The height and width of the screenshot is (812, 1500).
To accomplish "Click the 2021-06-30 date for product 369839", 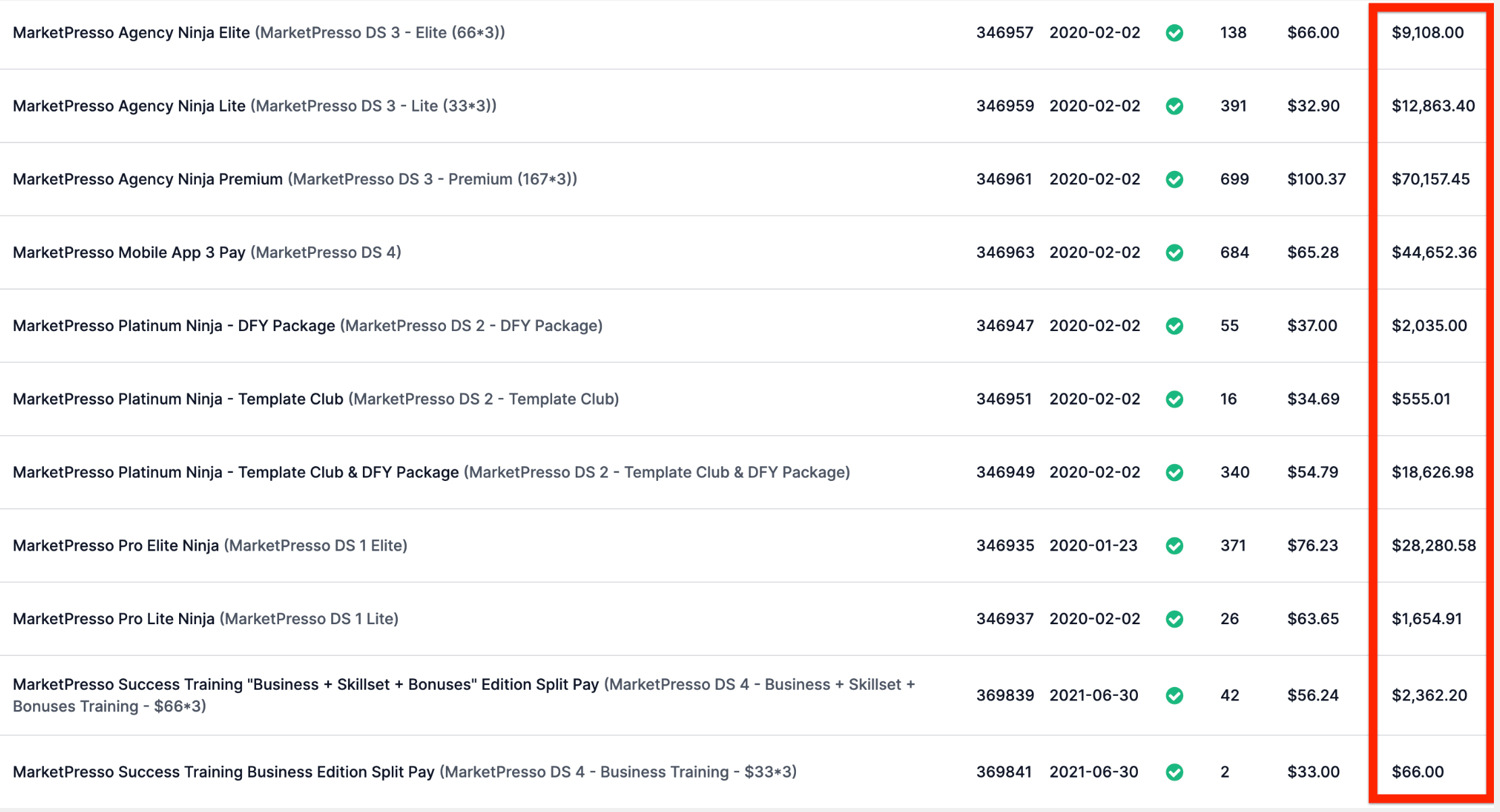I will click(x=1093, y=696).
